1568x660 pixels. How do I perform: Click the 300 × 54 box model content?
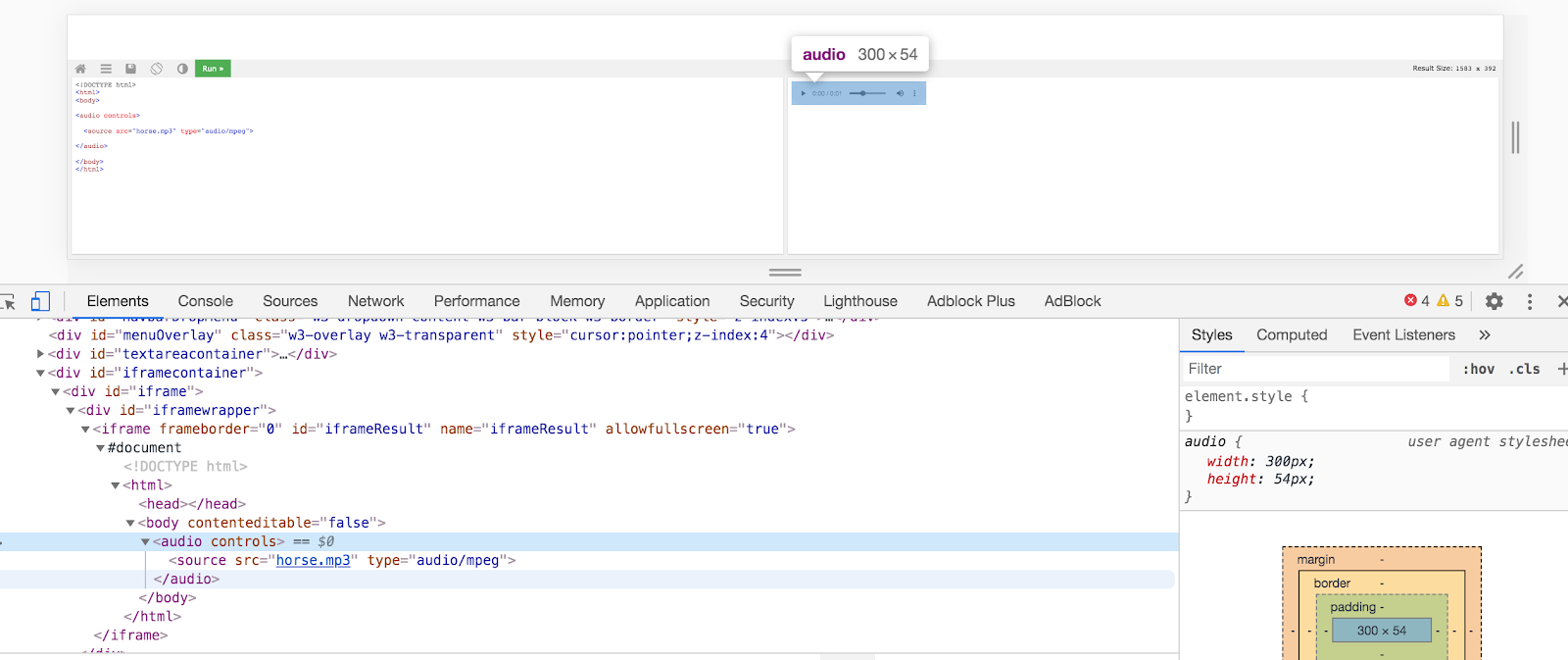tap(1382, 631)
